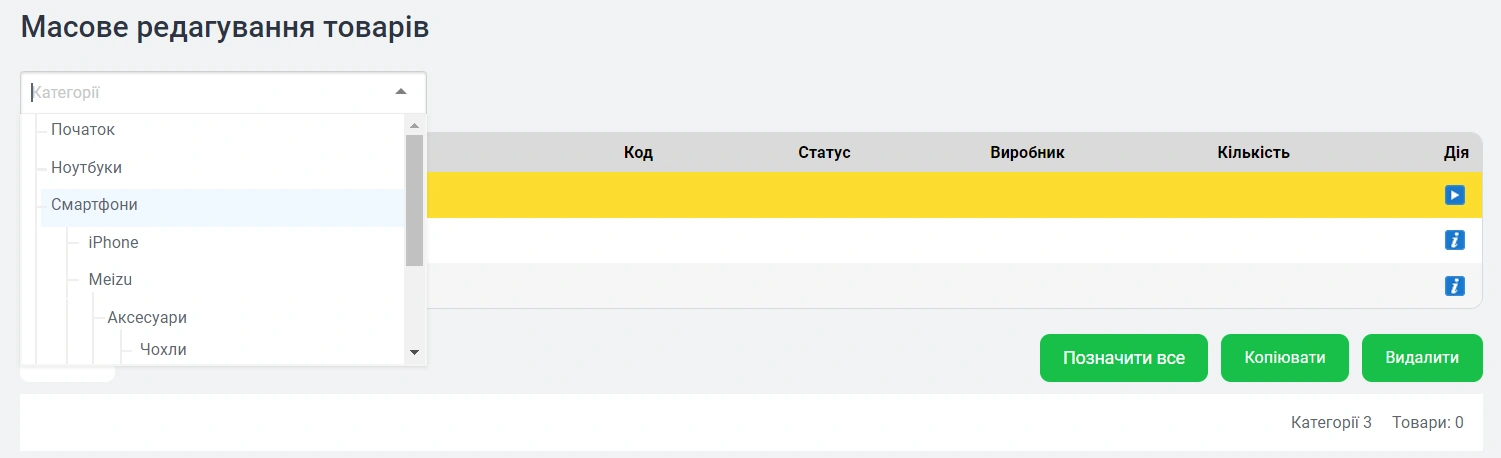Click the category list scrollbar thumb
Viewport: 1501px width, 458px height.
coord(414,200)
